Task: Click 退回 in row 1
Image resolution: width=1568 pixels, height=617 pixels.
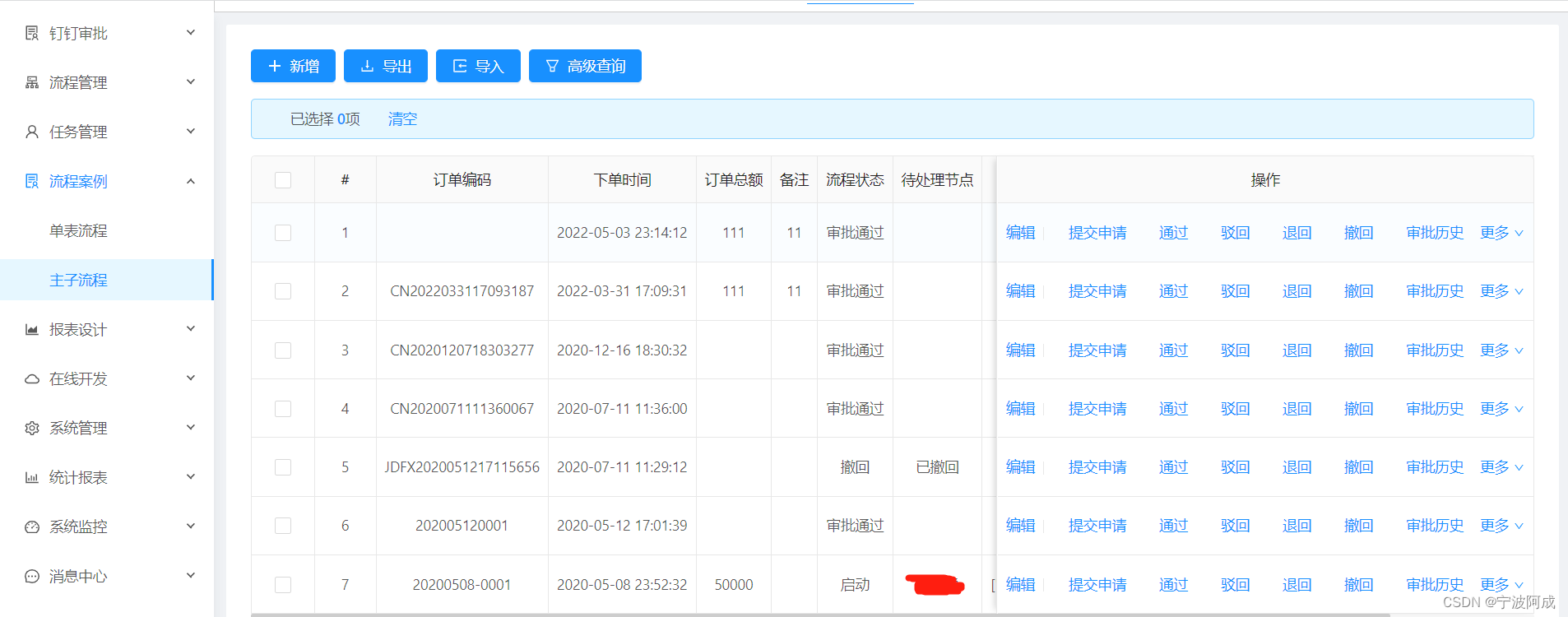Action: [1297, 233]
